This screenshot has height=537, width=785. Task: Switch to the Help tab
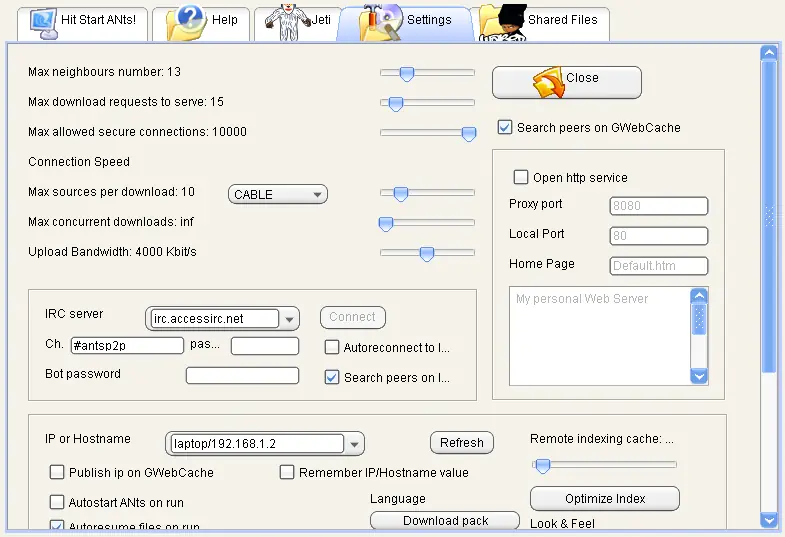[x=201, y=24]
